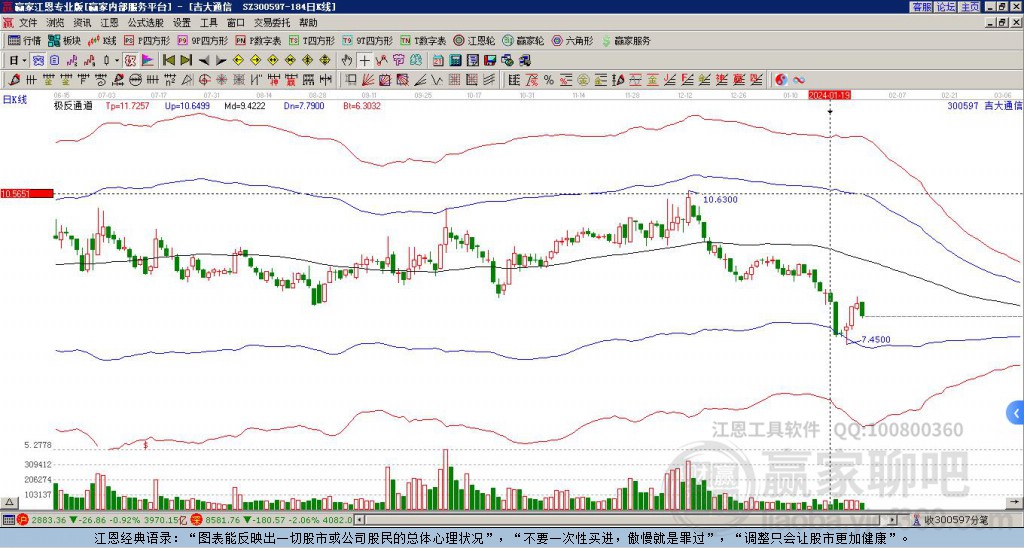The height and width of the screenshot is (548, 1024).
Task: Click the red save disk icon
Action: click(490, 61)
